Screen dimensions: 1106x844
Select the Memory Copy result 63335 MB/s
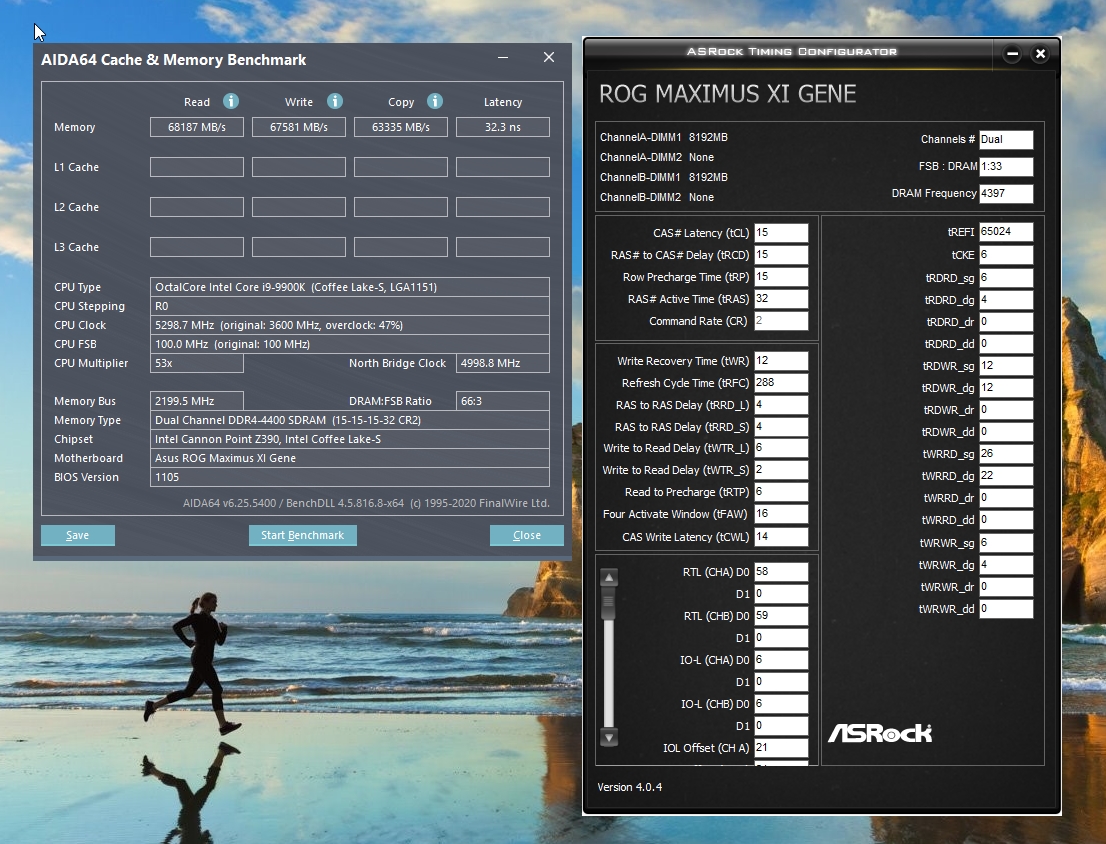(x=401, y=127)
